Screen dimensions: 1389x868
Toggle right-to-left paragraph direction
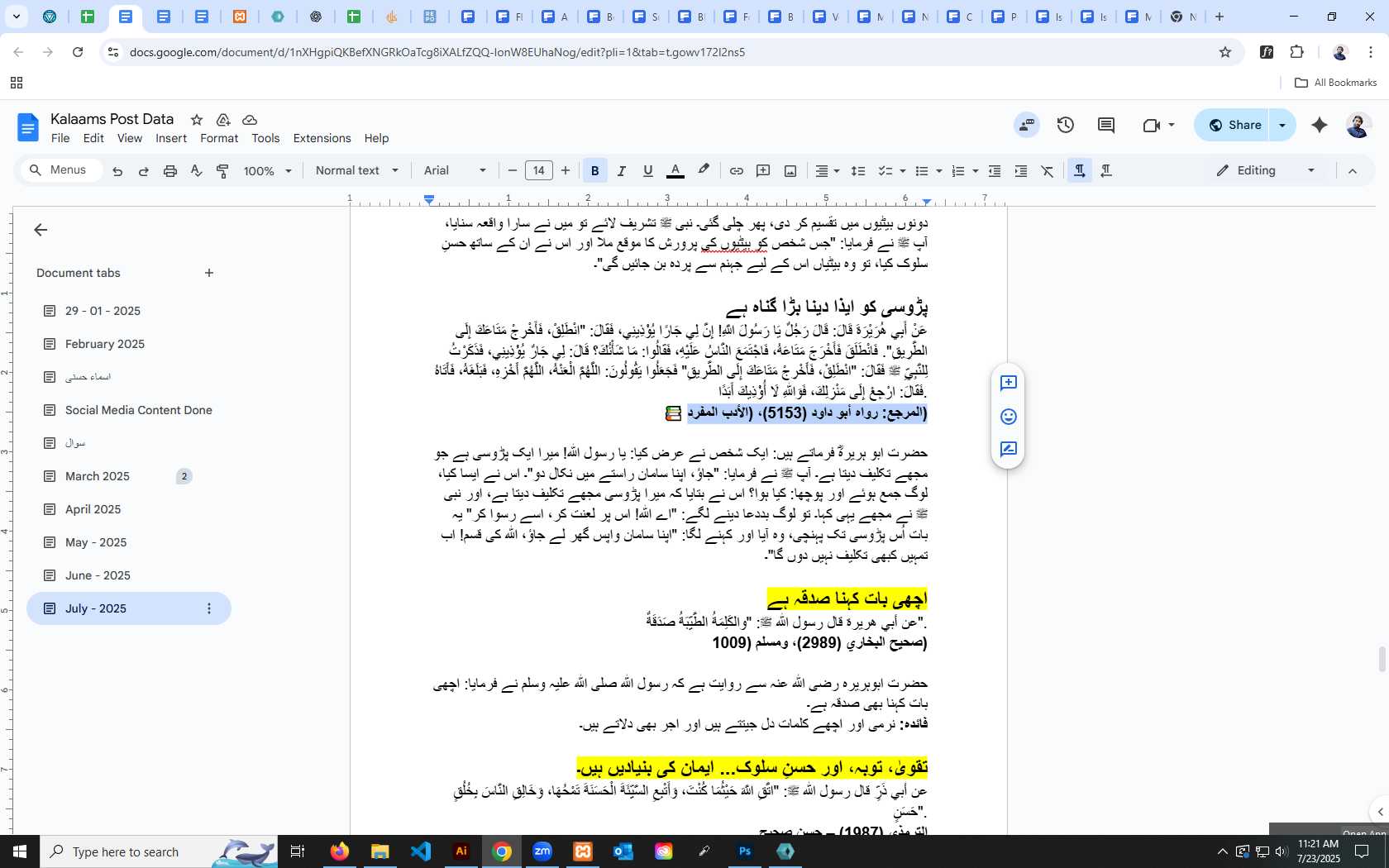[1106, 171]
